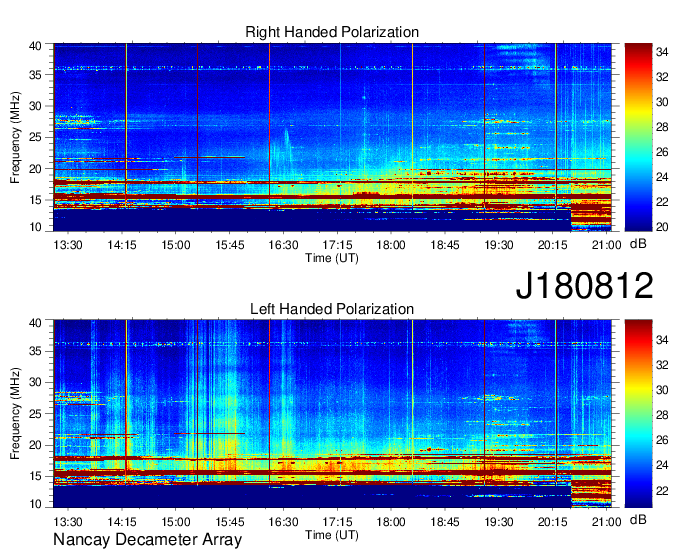680x552 pixels.
Task: Click the 40 MHz tick on Right Handed plot
Action: pos(35,46)
